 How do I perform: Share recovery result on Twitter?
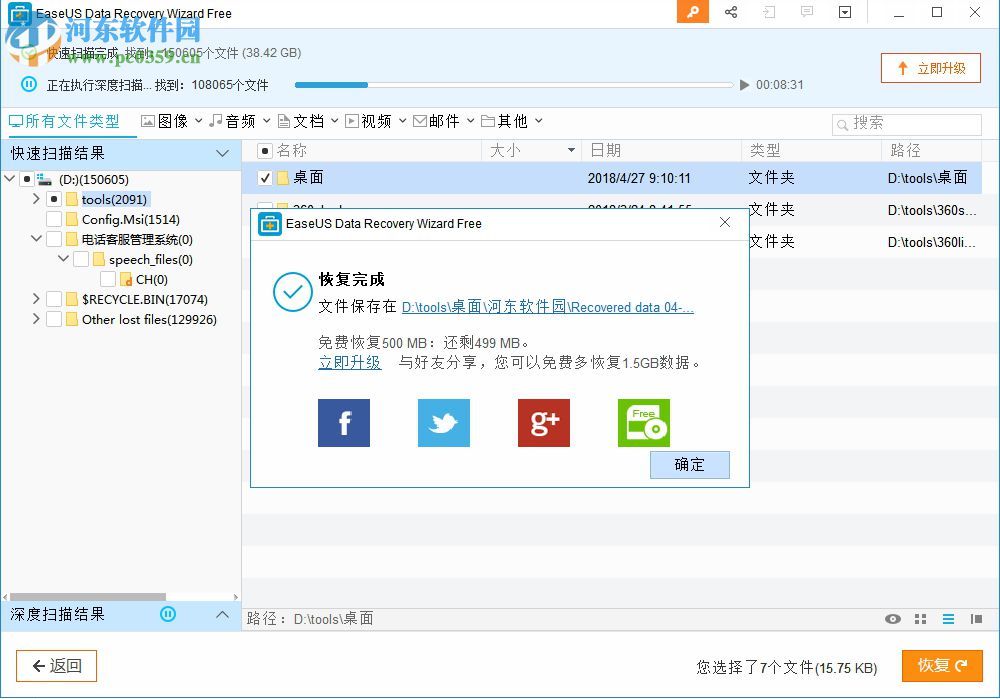(x=444, y=423)
